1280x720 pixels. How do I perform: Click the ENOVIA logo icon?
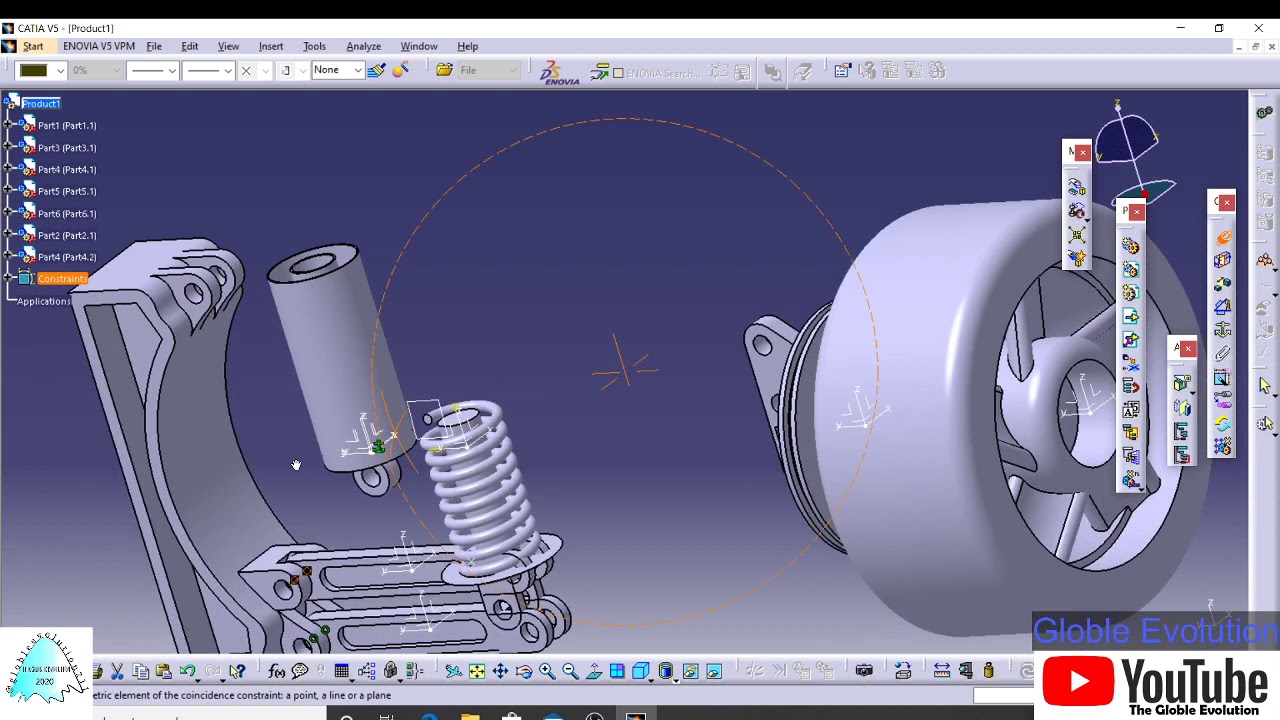click(558, 72)
